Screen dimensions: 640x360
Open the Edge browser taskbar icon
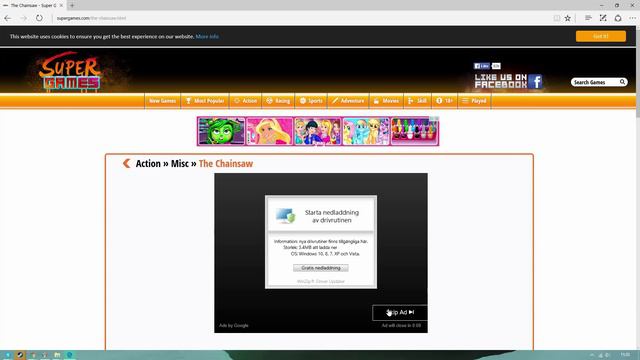(70, 355)
